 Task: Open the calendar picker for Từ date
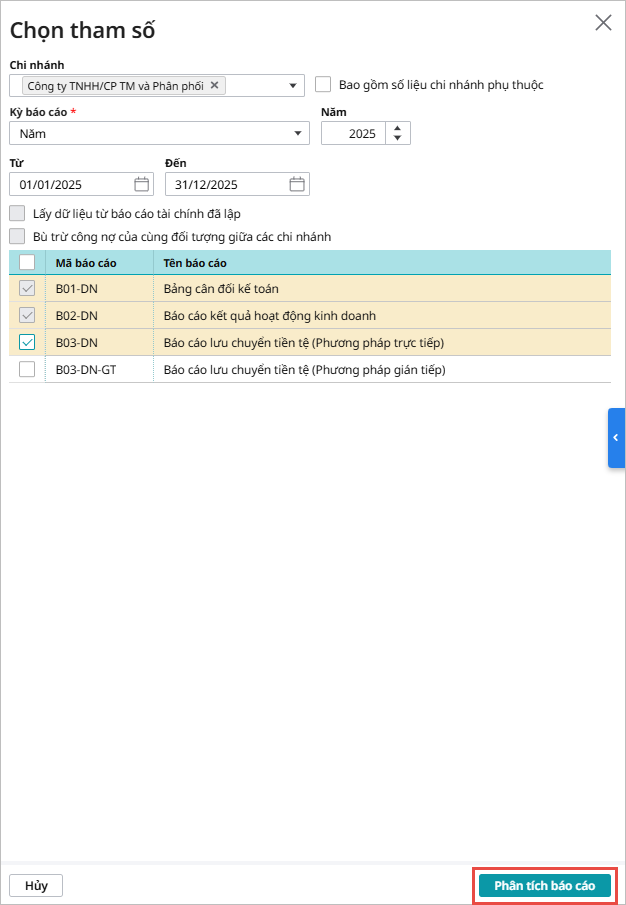(141, 184)
